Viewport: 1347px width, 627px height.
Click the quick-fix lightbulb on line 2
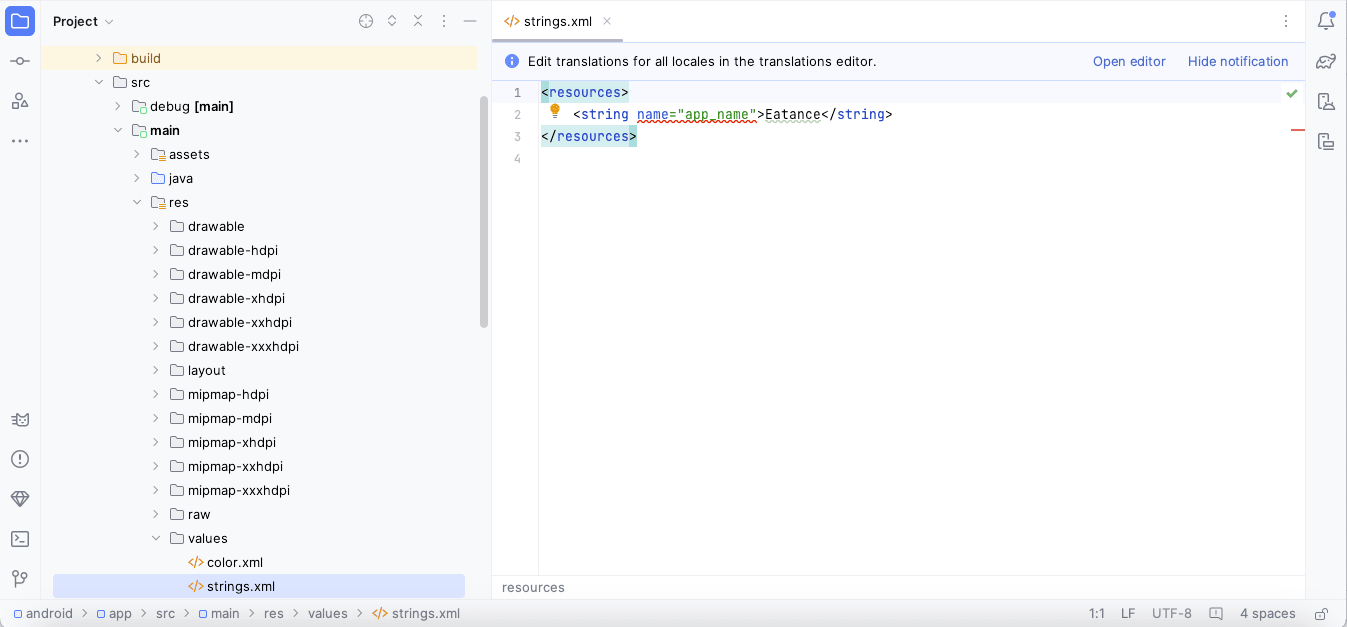tap(555, 112)
